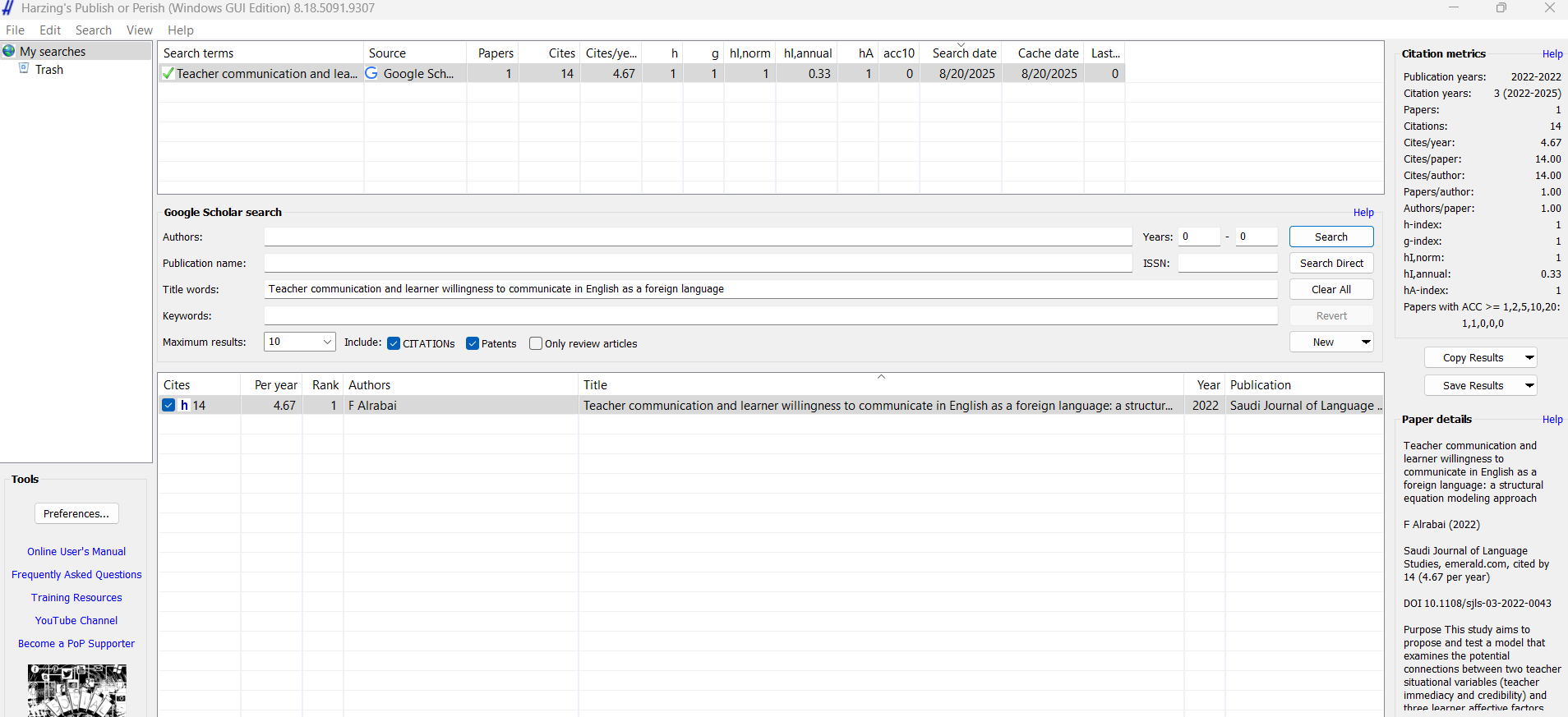Open the Edit menu
Viewport: 1568px width, 717px height.
pos(50,30)
